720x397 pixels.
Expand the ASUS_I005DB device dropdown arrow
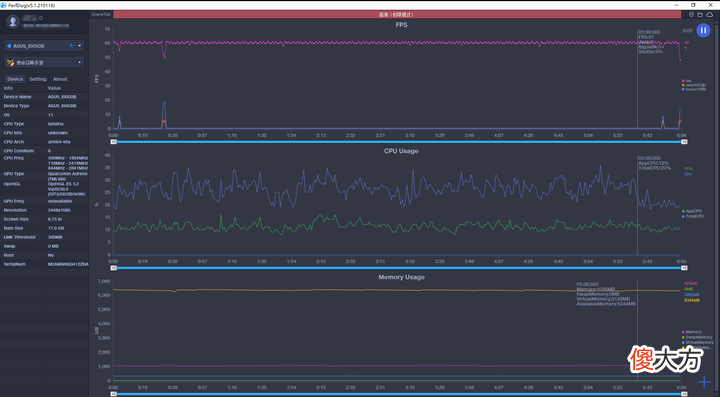point(80,46)
